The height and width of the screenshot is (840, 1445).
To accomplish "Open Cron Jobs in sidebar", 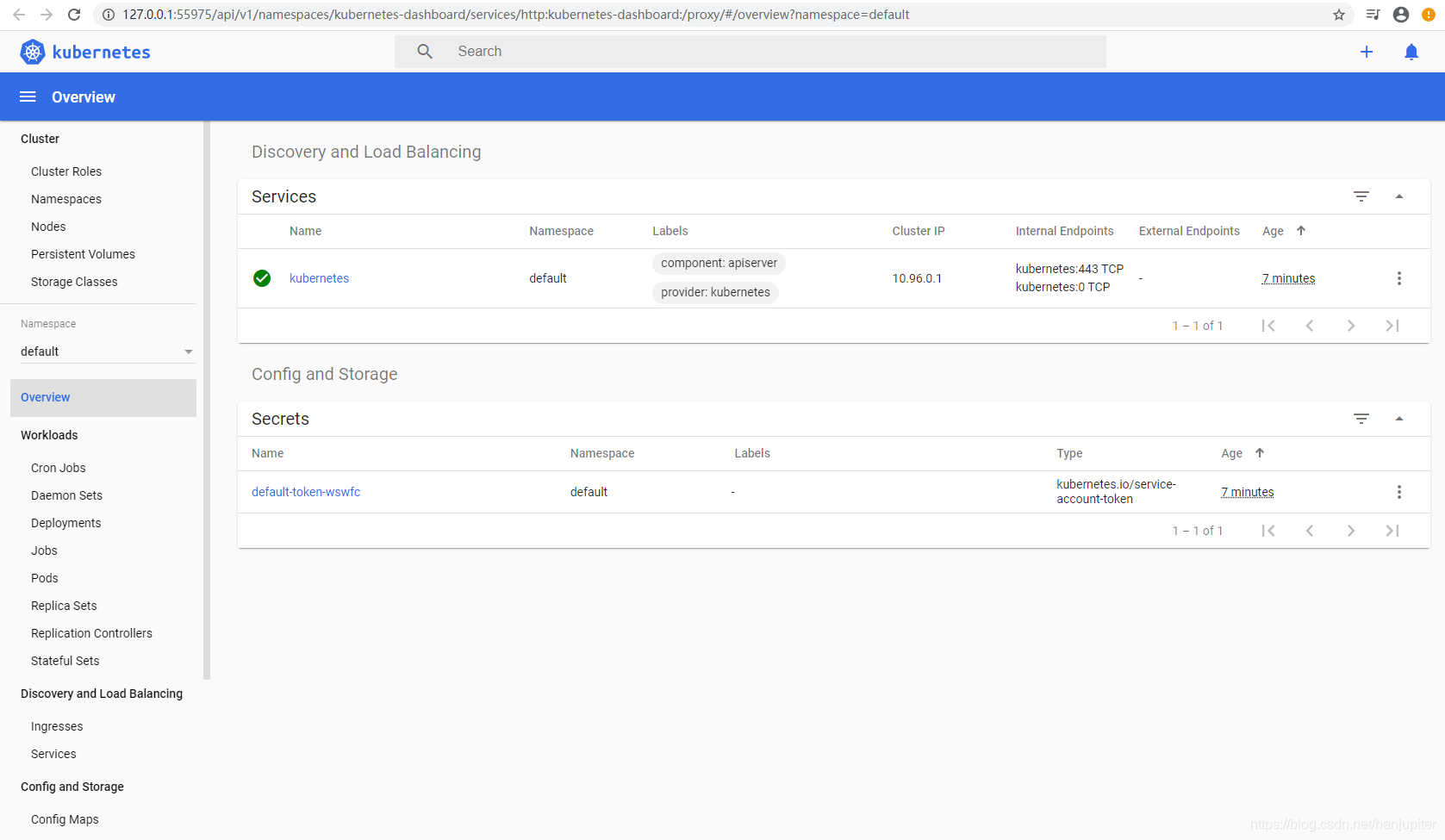I will click(59, 468).
